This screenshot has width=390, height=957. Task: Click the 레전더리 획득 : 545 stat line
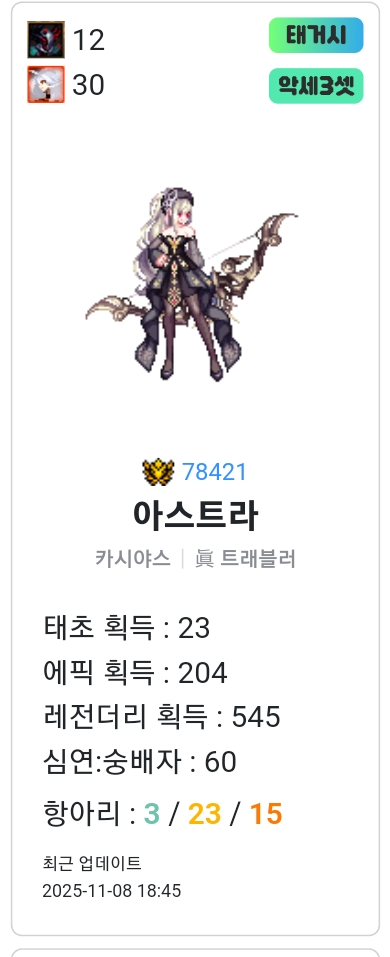pos(162,717)
